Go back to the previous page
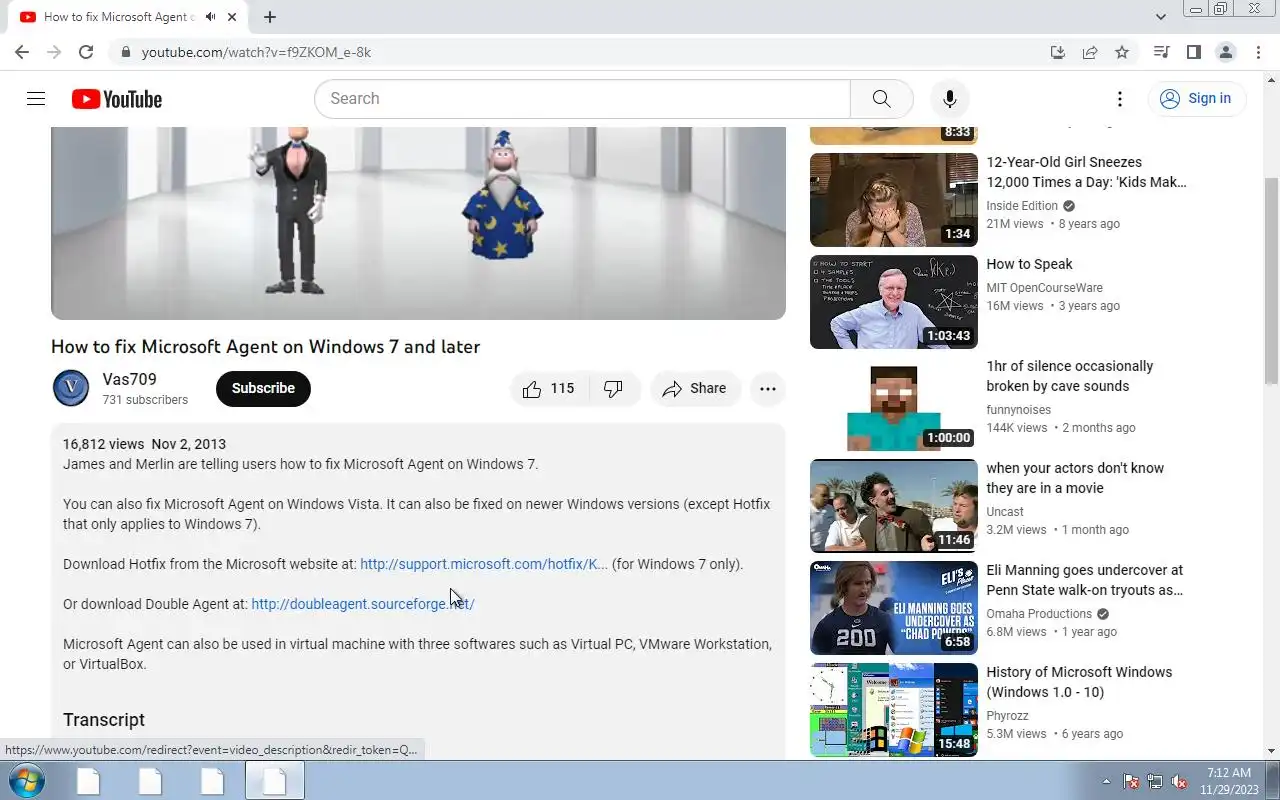 pos(22,52)
